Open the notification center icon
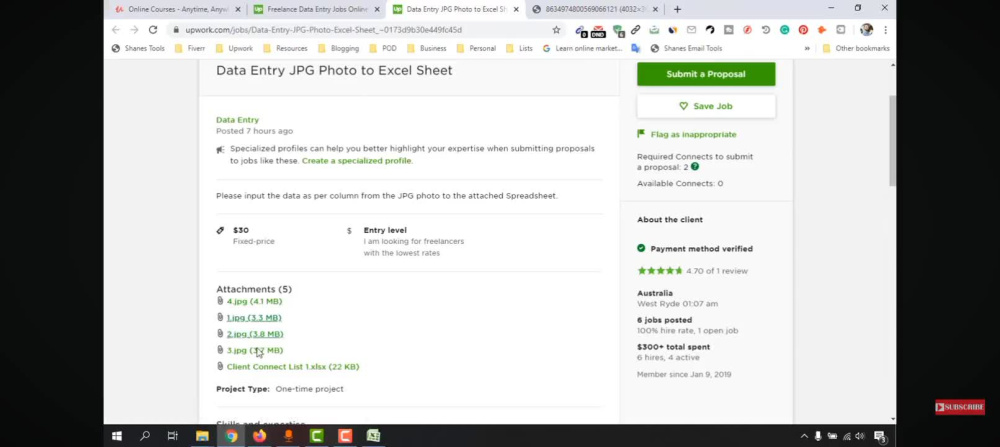 [x=880, y=437]
